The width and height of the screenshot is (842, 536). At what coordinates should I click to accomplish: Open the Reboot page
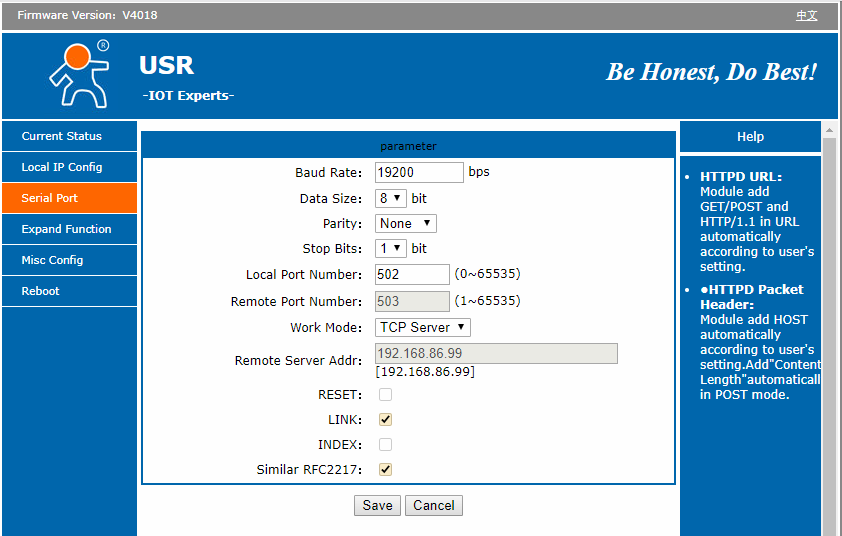pyautogui.click(x=41, y=291)
